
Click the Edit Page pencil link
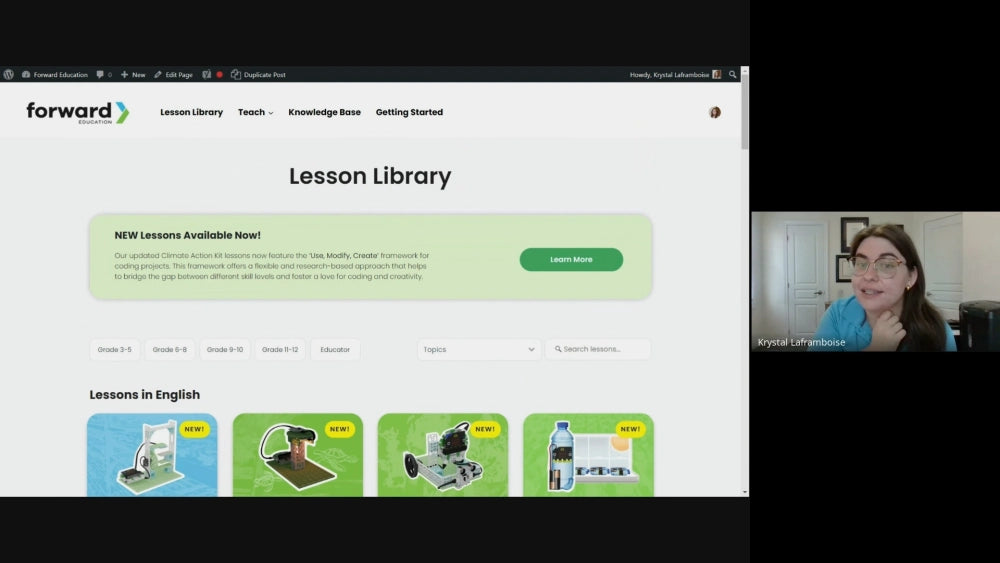coord(173,75)
